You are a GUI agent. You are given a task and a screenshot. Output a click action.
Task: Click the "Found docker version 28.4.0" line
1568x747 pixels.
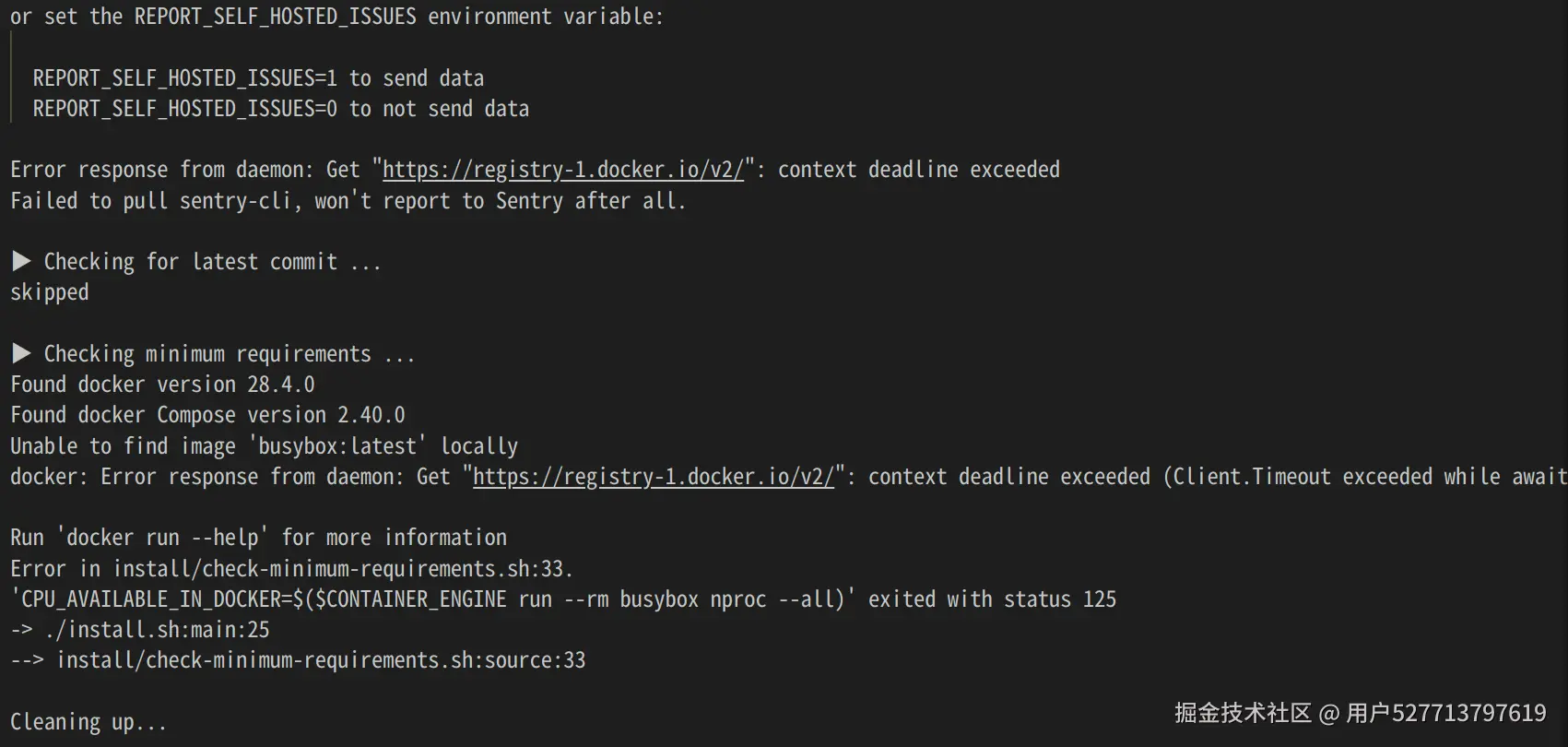point(162,385)
